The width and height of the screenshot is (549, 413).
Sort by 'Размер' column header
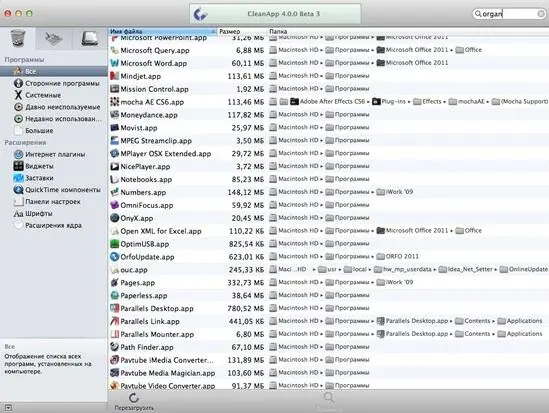pyautogui.click(x=242, y=32)
